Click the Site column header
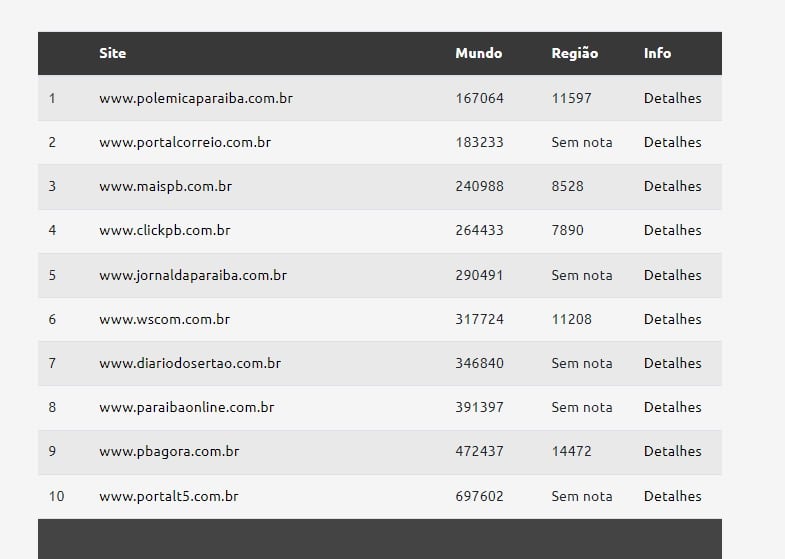Image resolution: width=785 pixels, height=559 pixels. pyautogui.click(x=113, y=53)
